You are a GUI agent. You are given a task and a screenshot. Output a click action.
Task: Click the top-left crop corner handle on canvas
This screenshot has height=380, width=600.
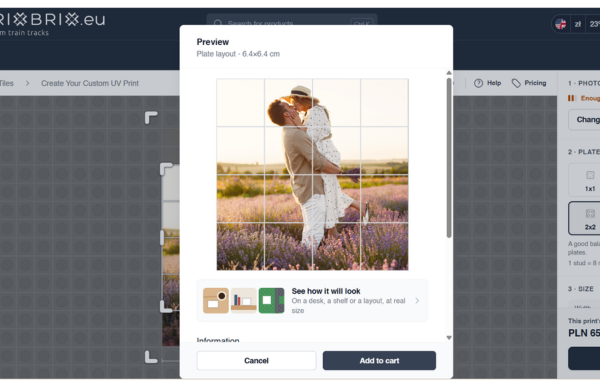(151, 118)
